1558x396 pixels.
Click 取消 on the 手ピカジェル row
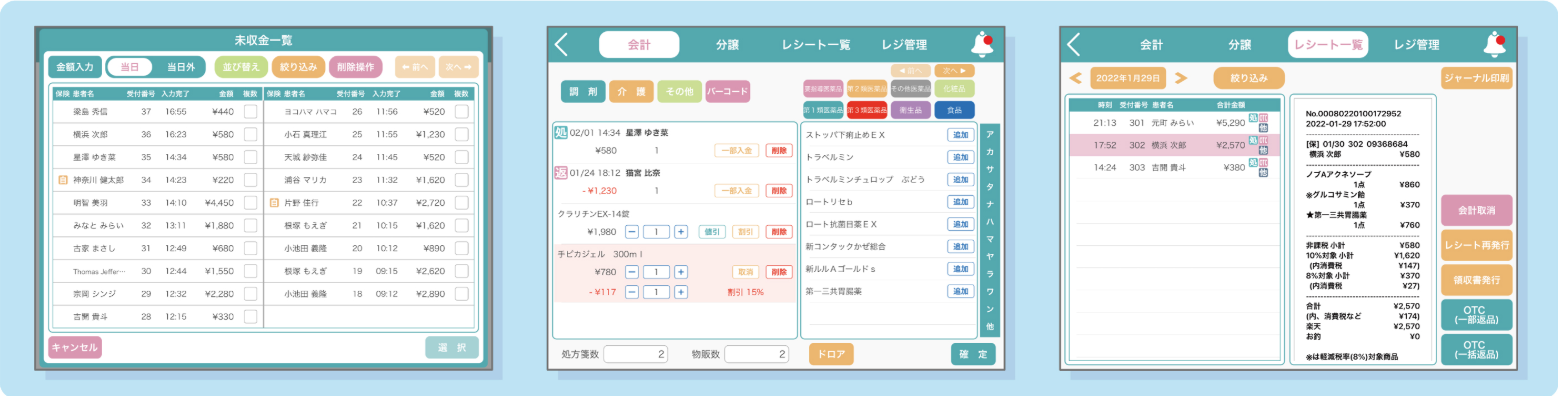tap(745, 272)
